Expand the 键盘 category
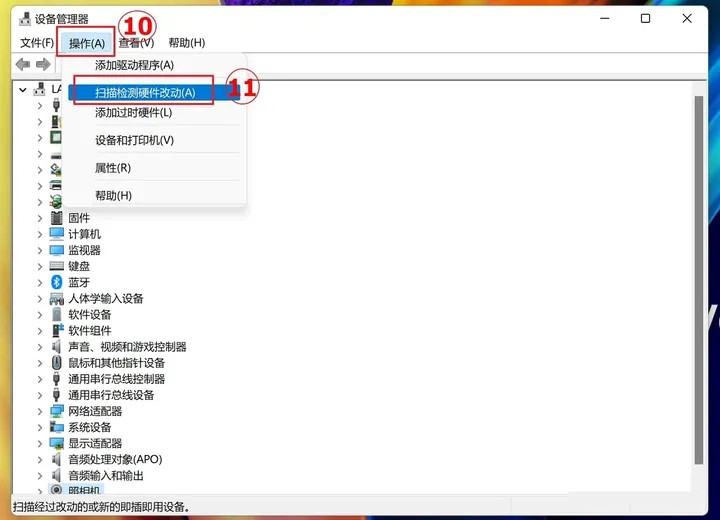Viewport: 720px width, 520px height. pyautogui.click(x=40, y=266)
